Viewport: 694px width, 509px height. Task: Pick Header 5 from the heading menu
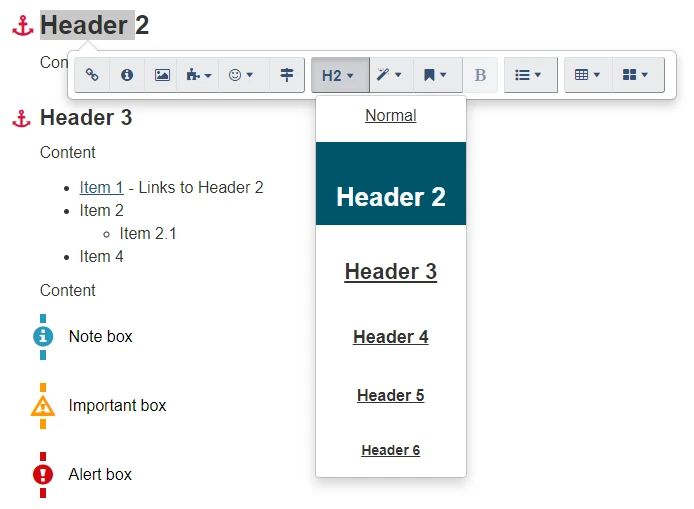point(391,395)
